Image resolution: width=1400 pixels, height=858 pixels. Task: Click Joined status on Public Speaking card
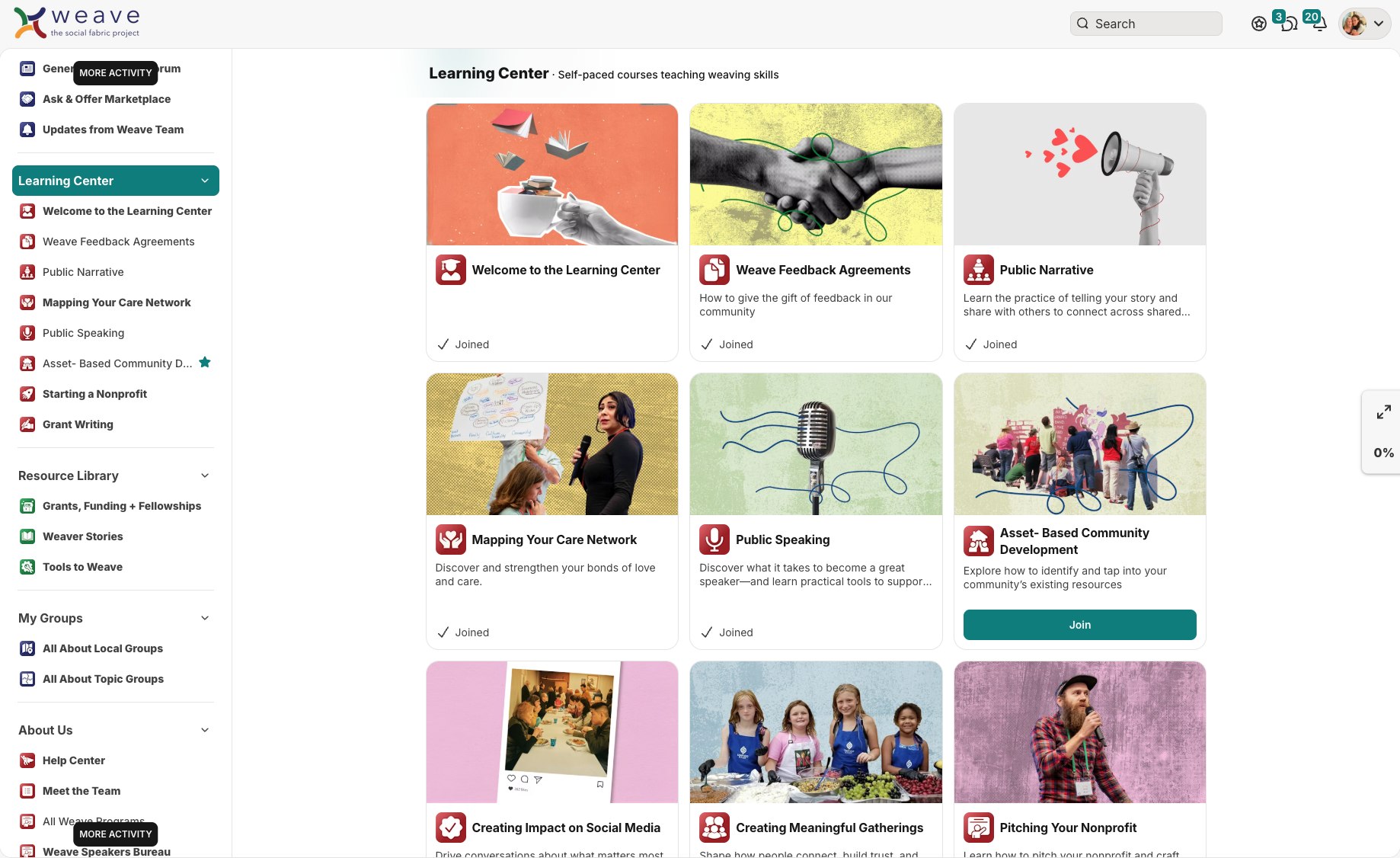click(727, 632)
